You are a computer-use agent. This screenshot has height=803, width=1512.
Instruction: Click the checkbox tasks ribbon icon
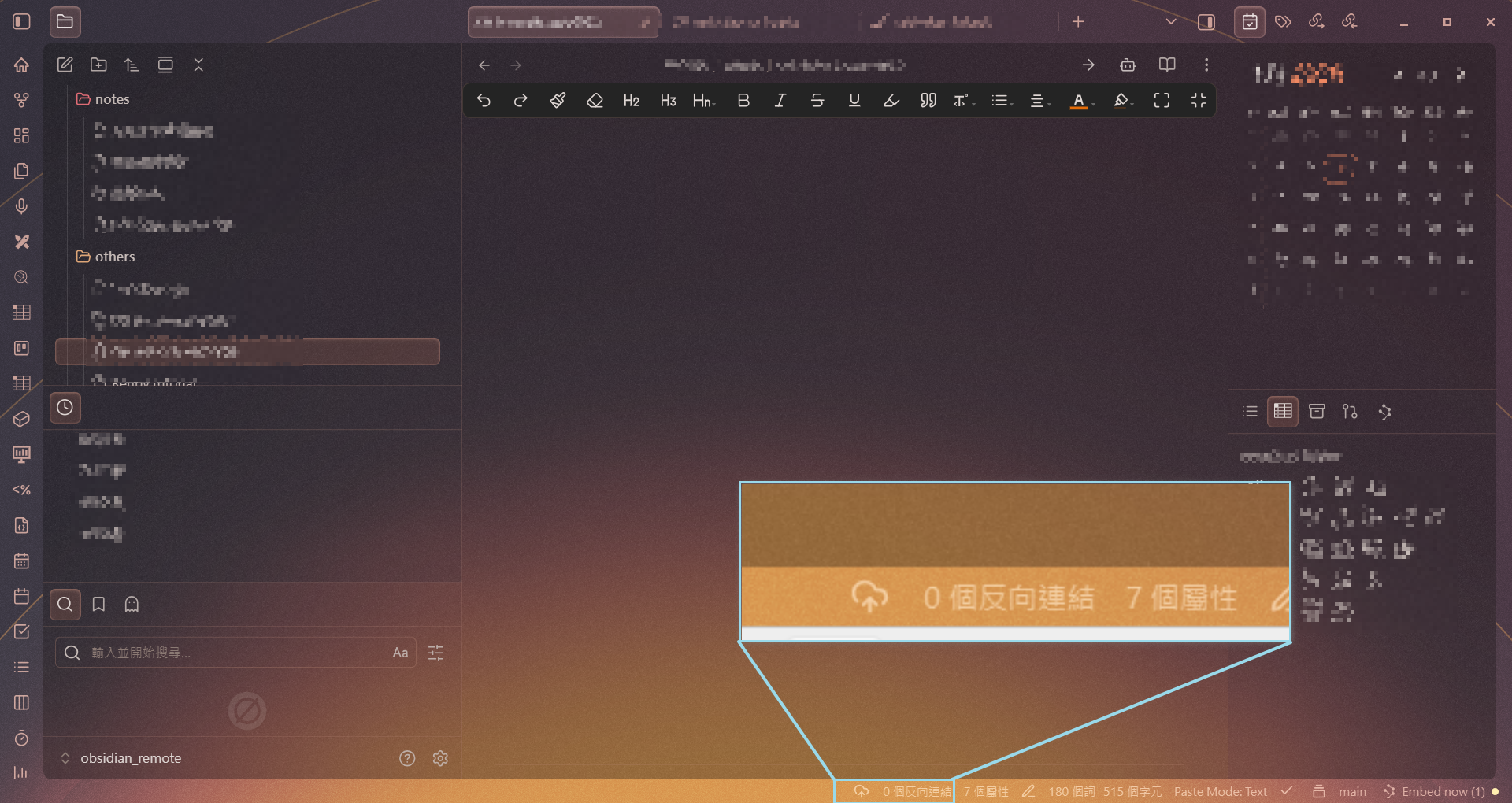tap(21, 631)
